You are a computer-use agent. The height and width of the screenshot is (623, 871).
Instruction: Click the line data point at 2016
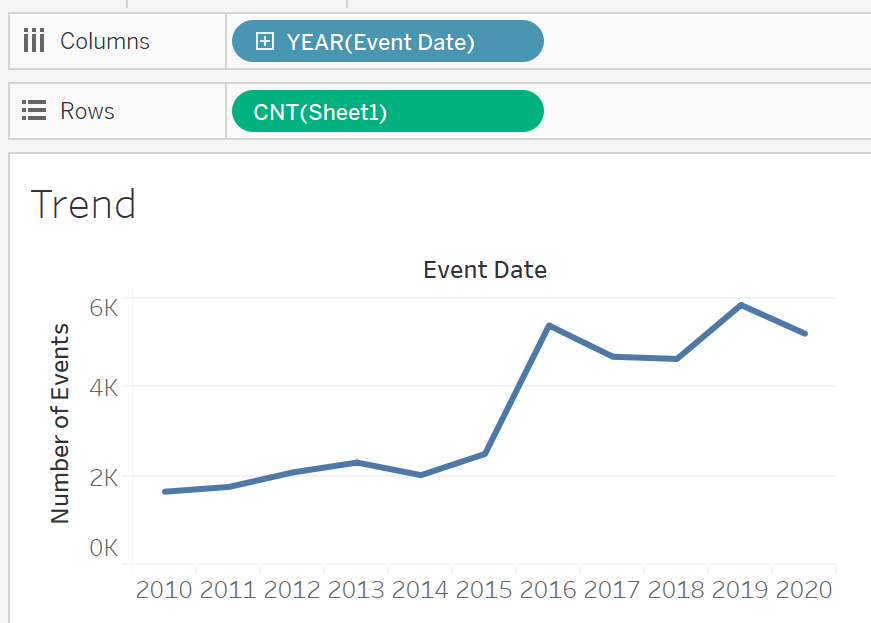click(x=549, y=326)
